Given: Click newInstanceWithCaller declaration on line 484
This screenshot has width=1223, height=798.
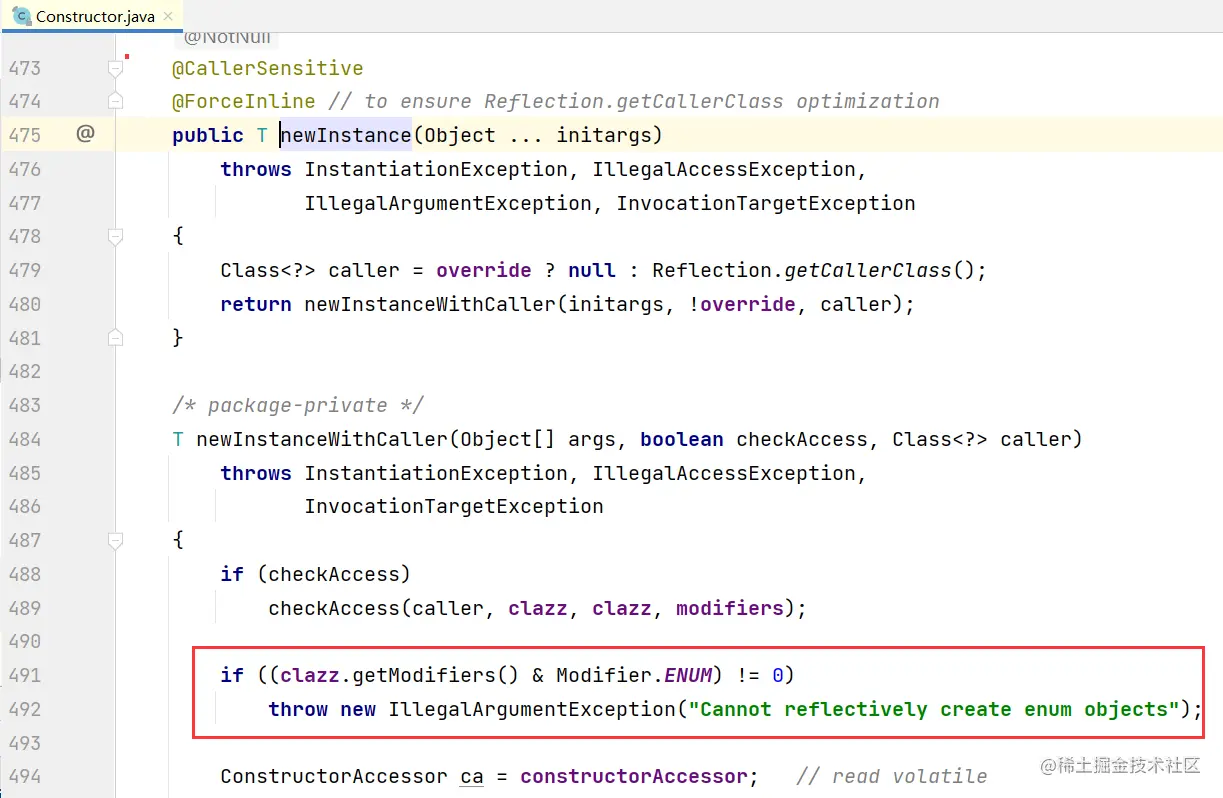Looking at the screenshot, I should [322, 439].
